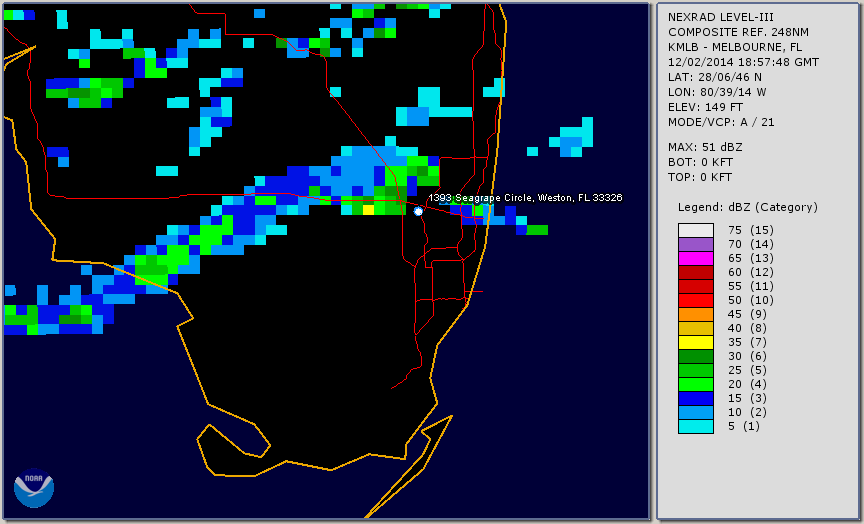The width and height of the screenshot is (864, 524).
Task: Select the 30 dBZ dark green swatch
Action: (x=695, y=356)
